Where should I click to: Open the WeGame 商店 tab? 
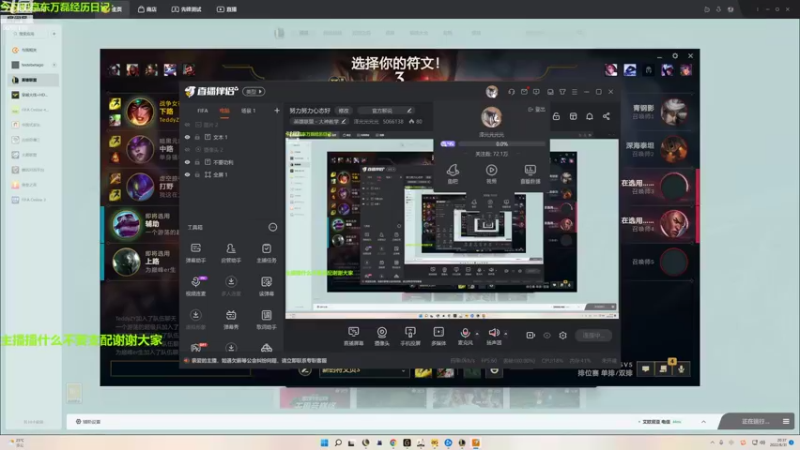coord(147,9)
